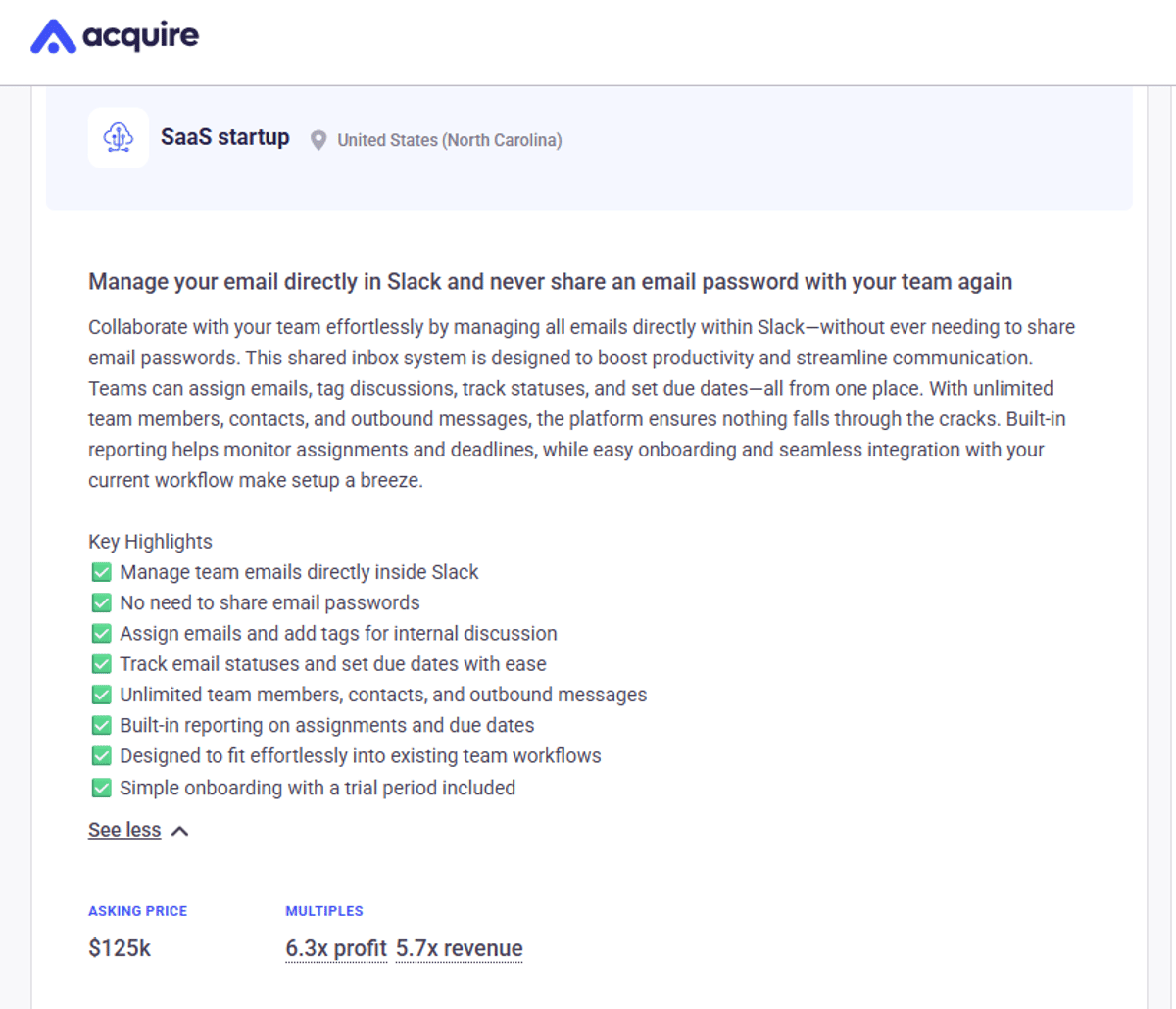This screenshot has width=1176, height=1009.
Task: Toggle the checkbox for tracking email statuses
Action: point(101,664)
